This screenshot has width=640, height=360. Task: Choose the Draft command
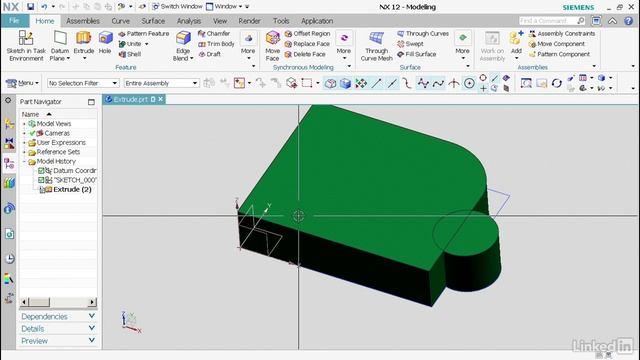tap(210, 54)
